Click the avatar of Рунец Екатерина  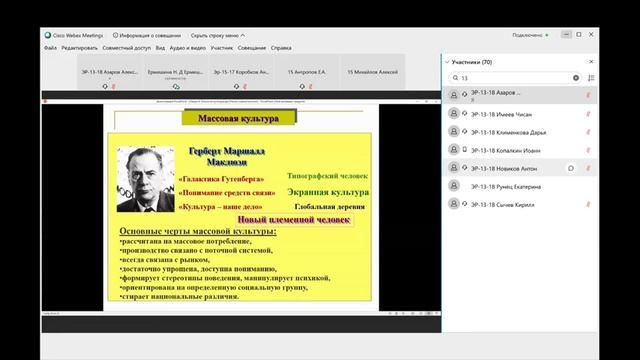pos(453,185)
